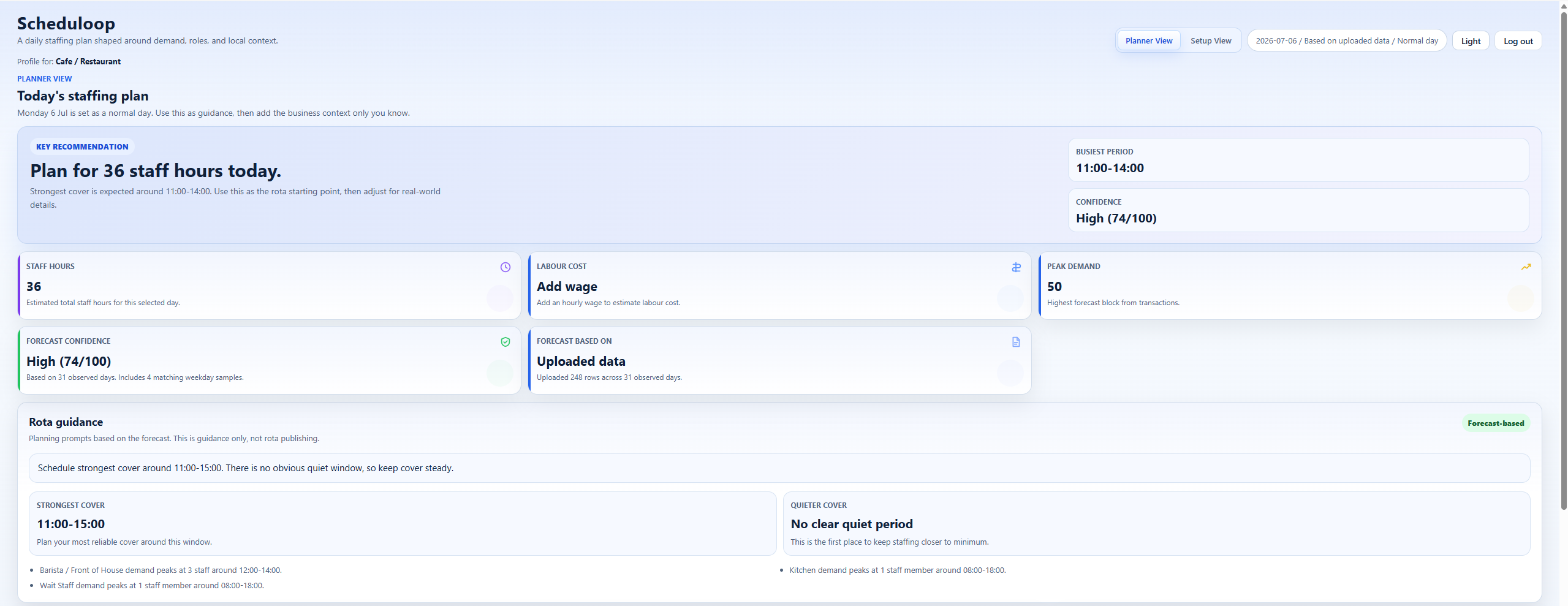Click the clock icon in Staff Hours card
This screenshot has height=606, width=1568.
pos(505,267)
